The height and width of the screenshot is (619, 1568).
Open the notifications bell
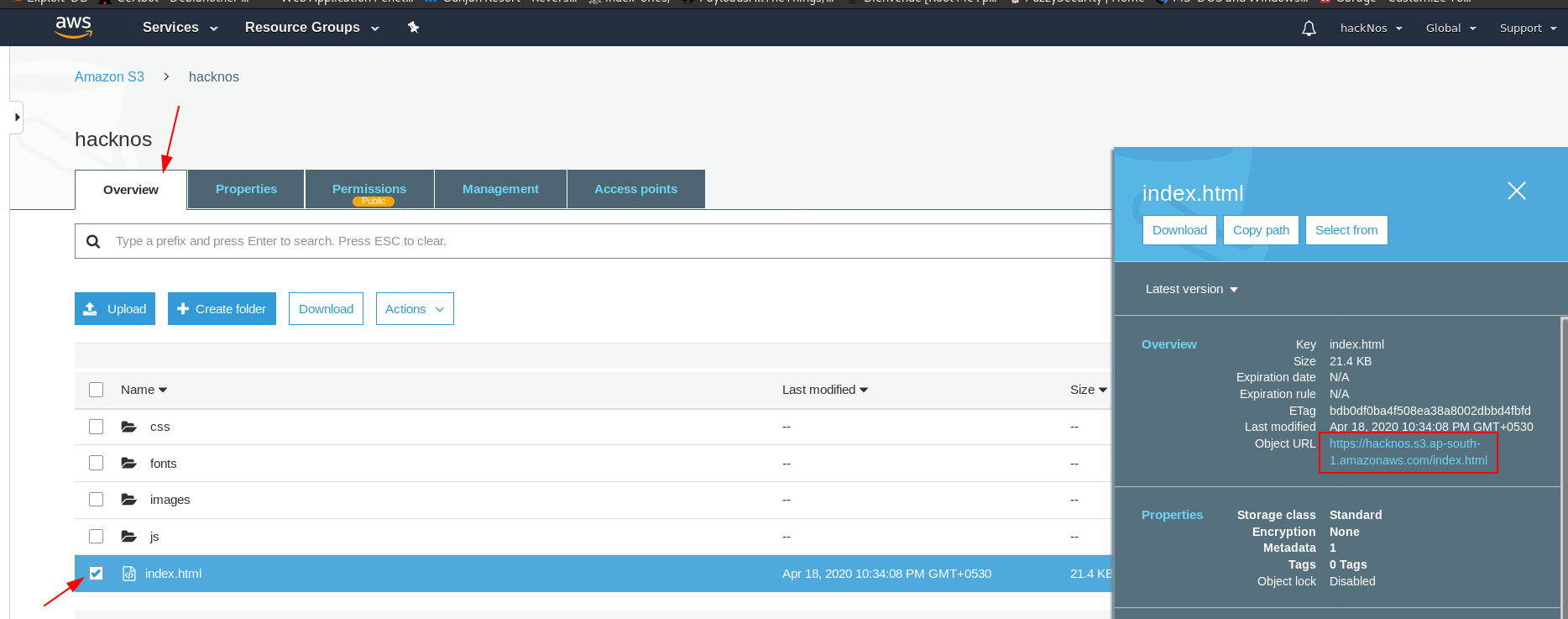1309,29
